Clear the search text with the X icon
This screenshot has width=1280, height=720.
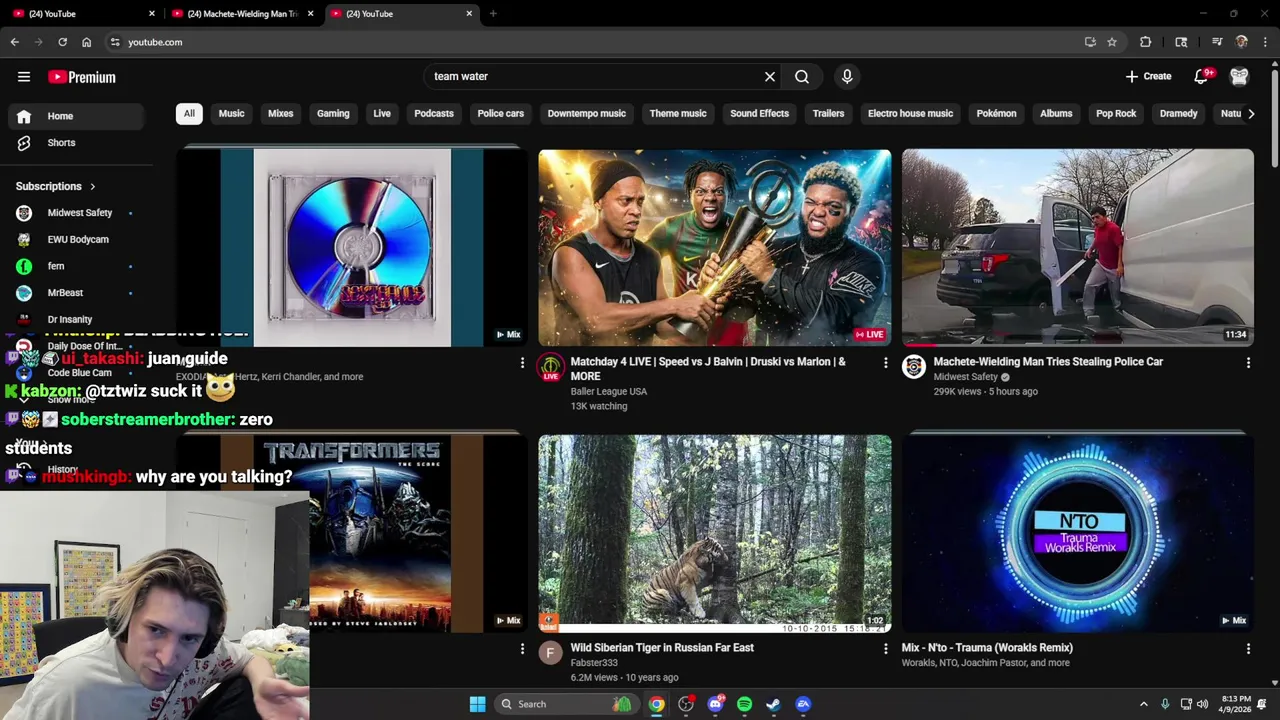770,76
